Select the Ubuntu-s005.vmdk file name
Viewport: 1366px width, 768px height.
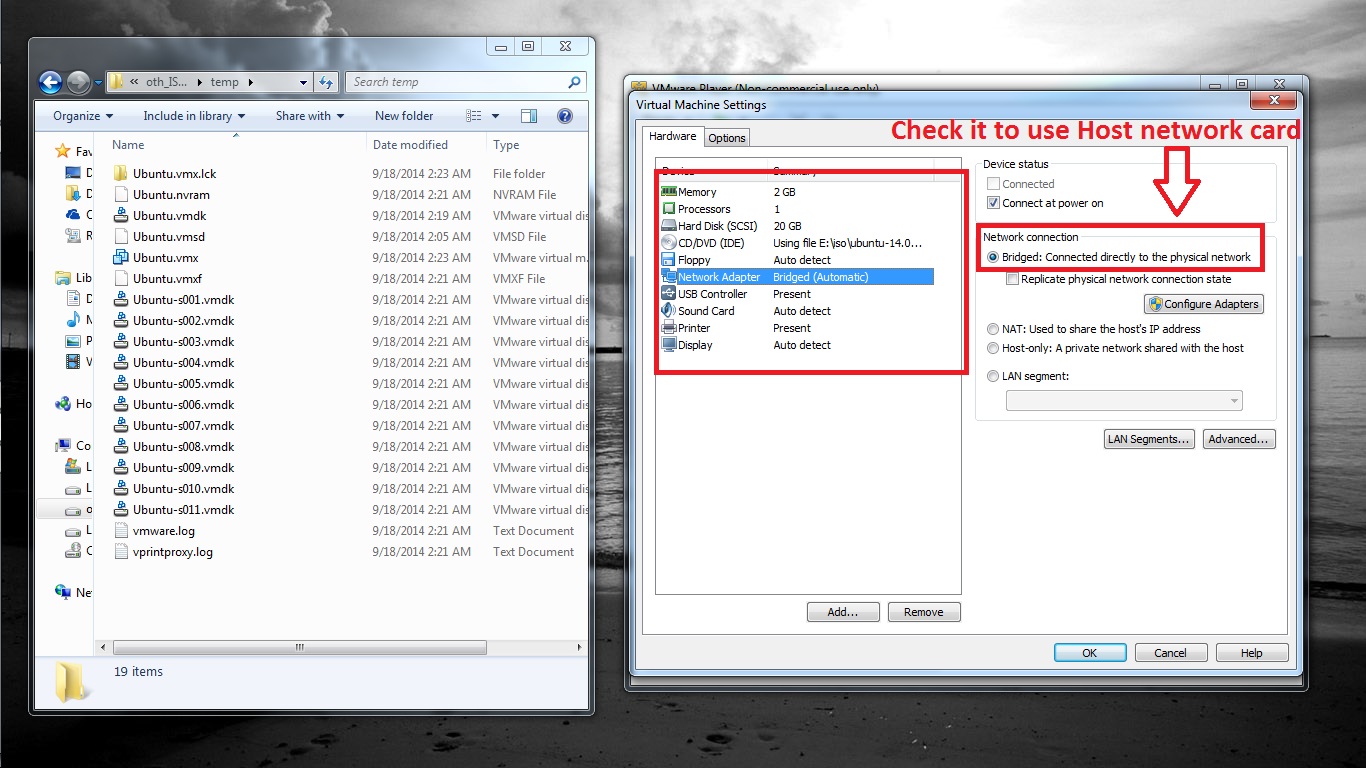pyautogui.click(x=184, y=384)
